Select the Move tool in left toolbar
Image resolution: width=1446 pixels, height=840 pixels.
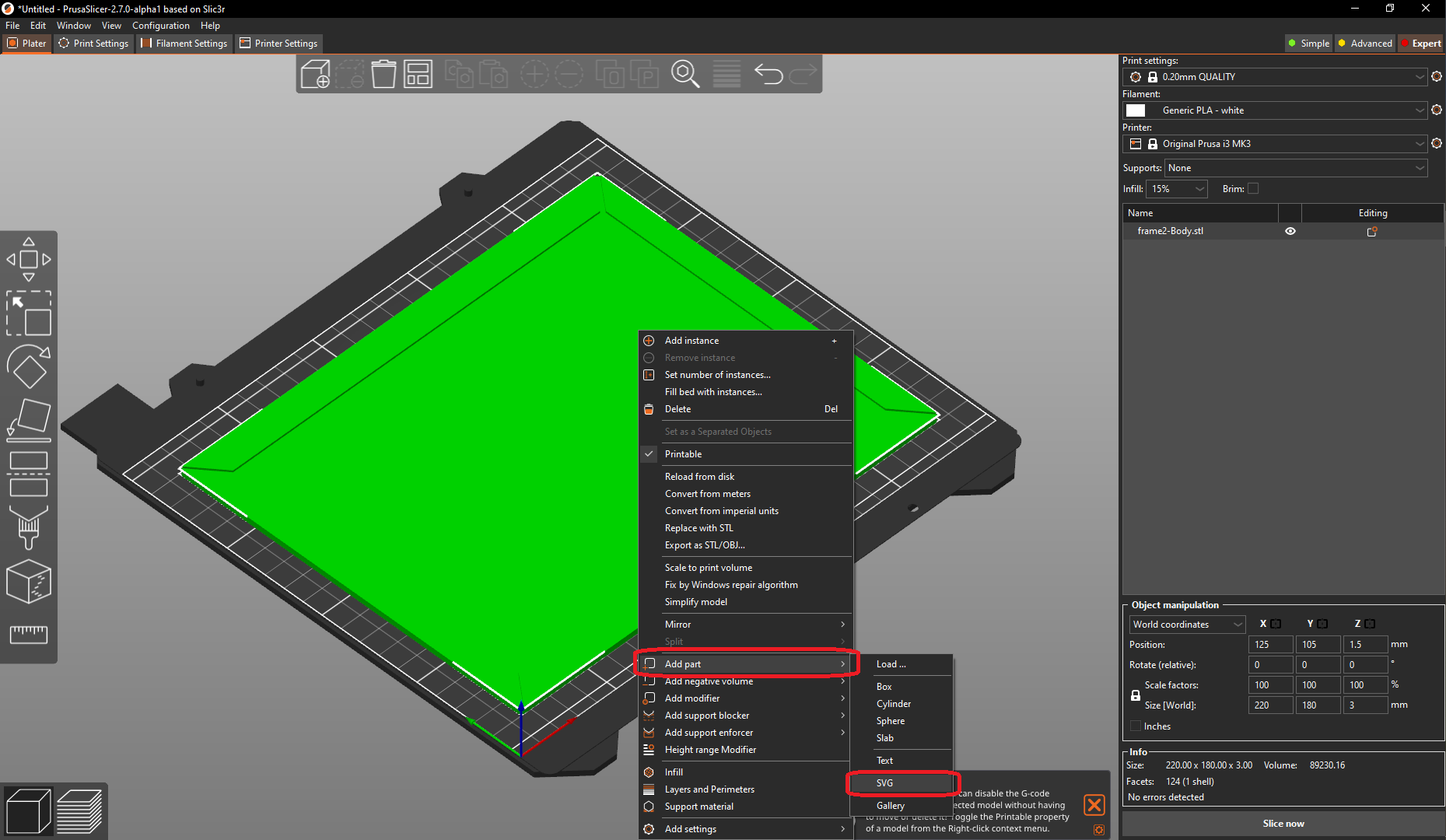(29, 259)
